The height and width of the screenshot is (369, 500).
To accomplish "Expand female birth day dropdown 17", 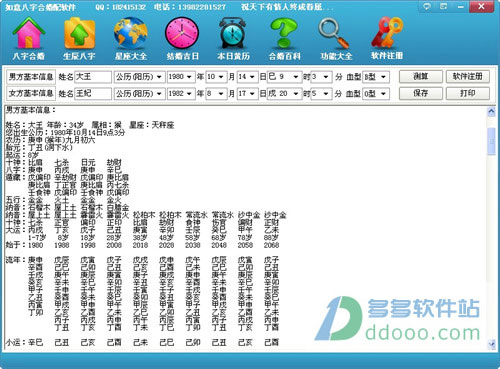I will 252,94.
